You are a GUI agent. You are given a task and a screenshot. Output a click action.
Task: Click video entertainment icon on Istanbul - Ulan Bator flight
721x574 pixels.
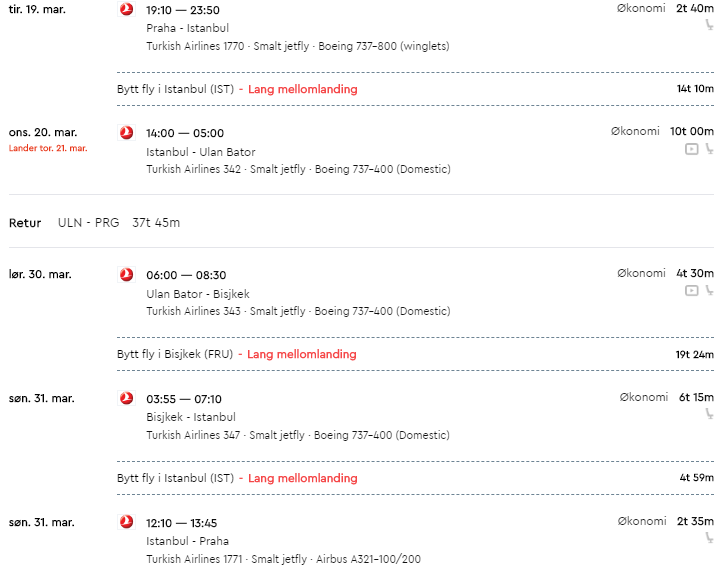(692, 149)
